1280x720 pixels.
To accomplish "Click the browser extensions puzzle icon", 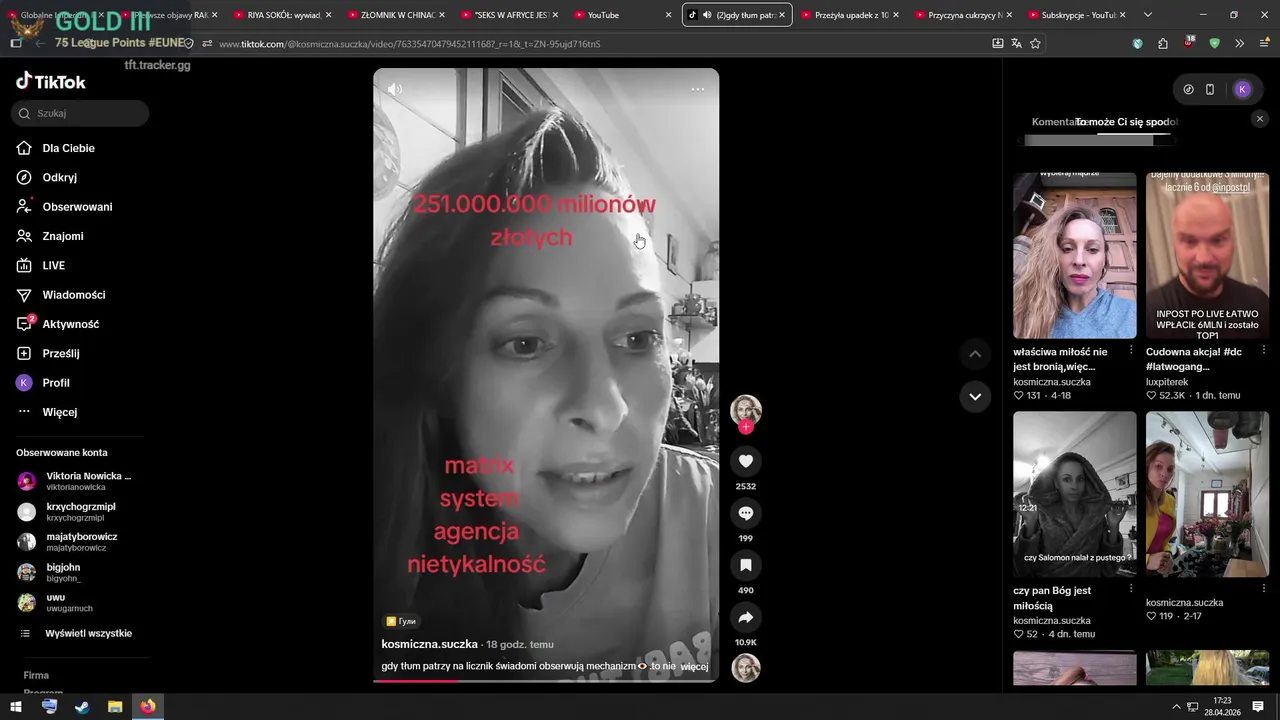I will (x=1163, y=44).
